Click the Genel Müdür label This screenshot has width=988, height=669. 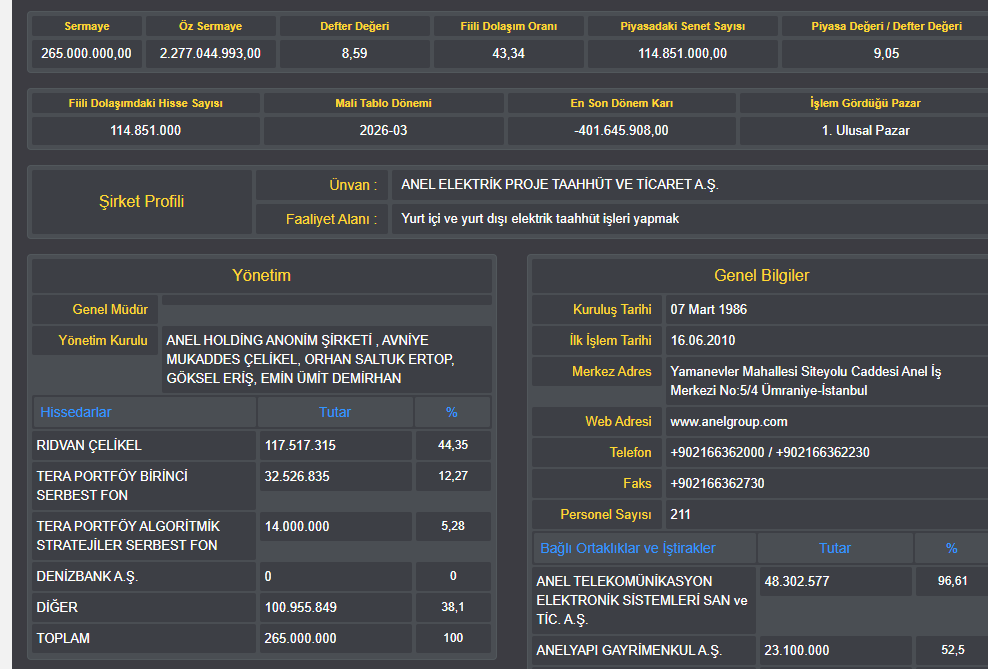point(110,309)
